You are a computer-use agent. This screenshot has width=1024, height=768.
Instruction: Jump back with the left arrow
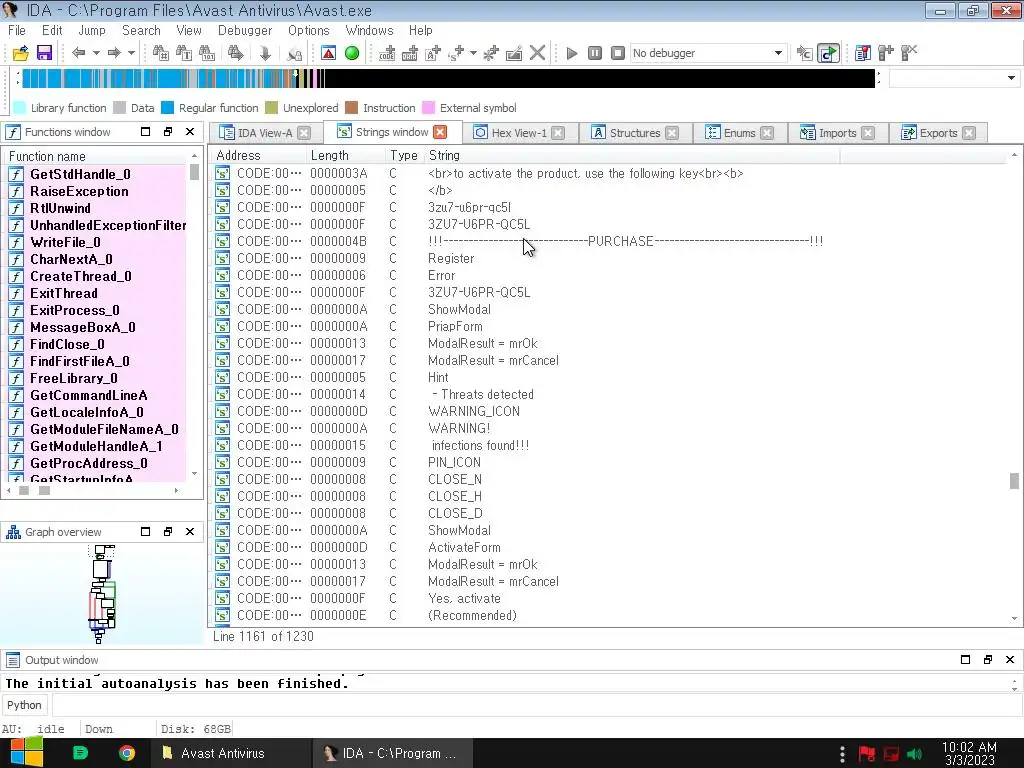tap(78, 53)
